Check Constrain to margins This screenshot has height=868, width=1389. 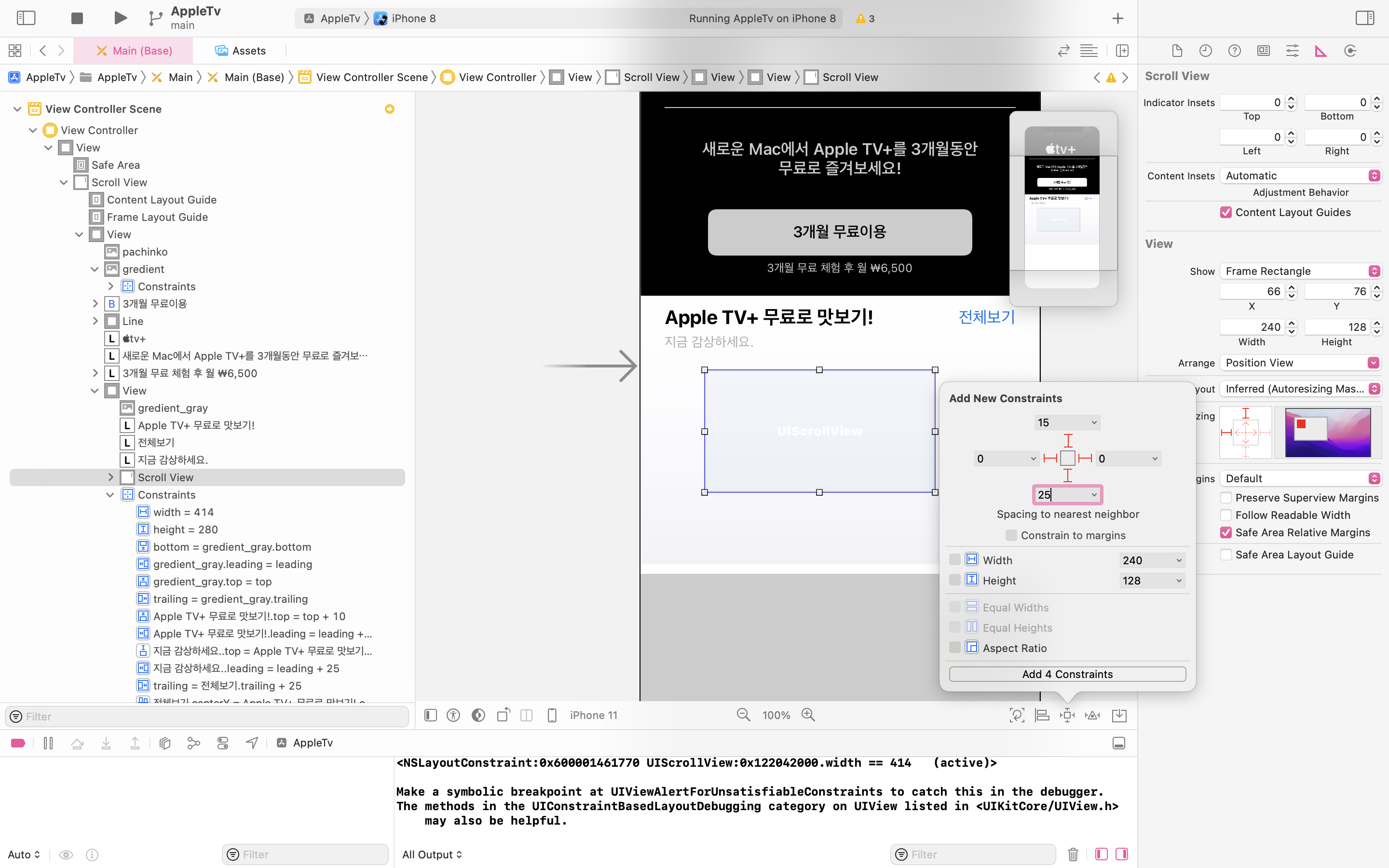pos(1011,535)
